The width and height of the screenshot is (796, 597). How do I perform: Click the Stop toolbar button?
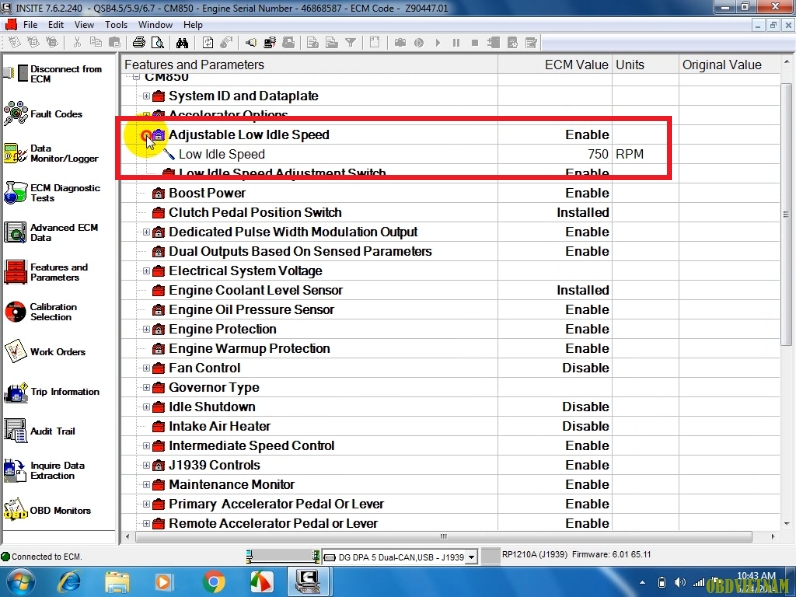(x=475, y=43)
